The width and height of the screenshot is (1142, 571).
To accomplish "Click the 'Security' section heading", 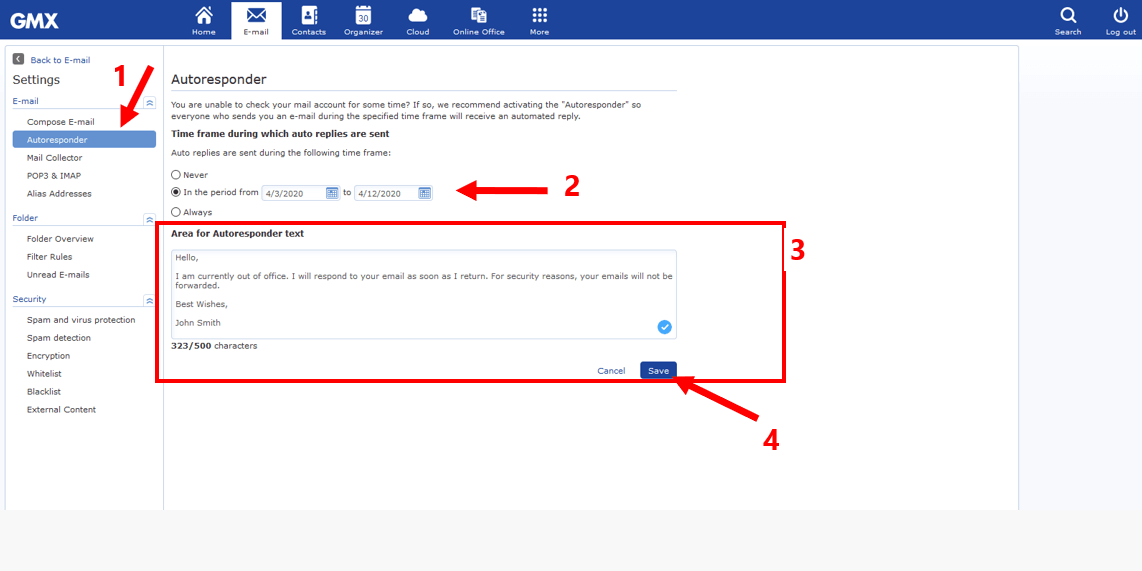I will 29,299.
